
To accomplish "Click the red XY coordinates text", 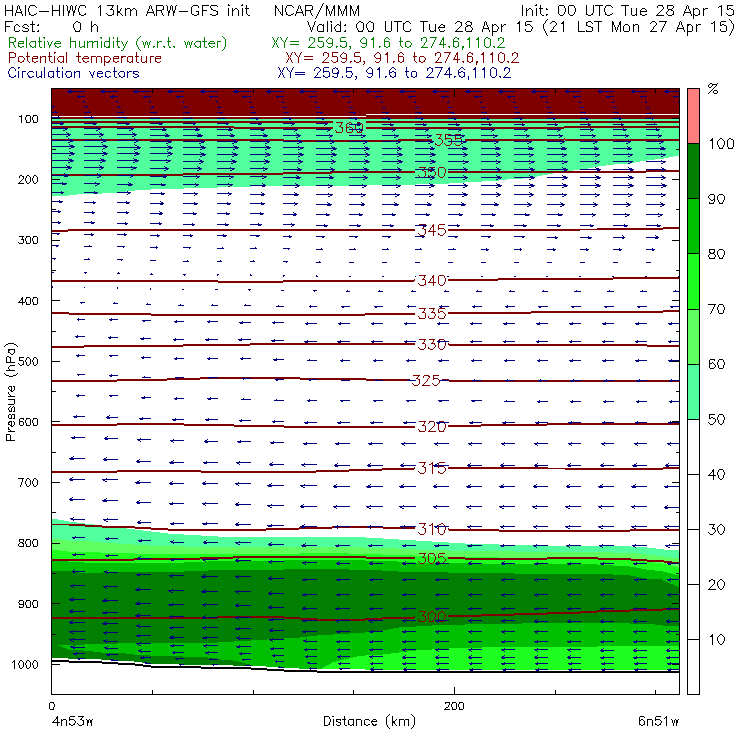I will (402, 58).
